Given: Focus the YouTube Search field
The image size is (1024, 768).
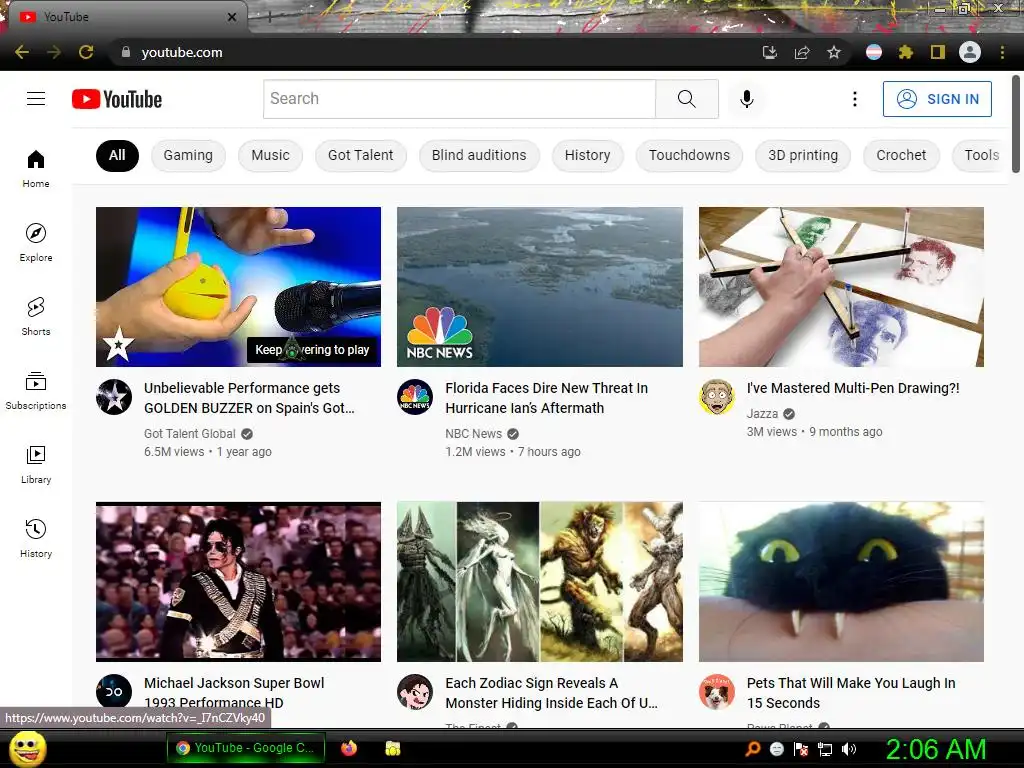Looking at the screenshot, I should [x=459, y=99].
